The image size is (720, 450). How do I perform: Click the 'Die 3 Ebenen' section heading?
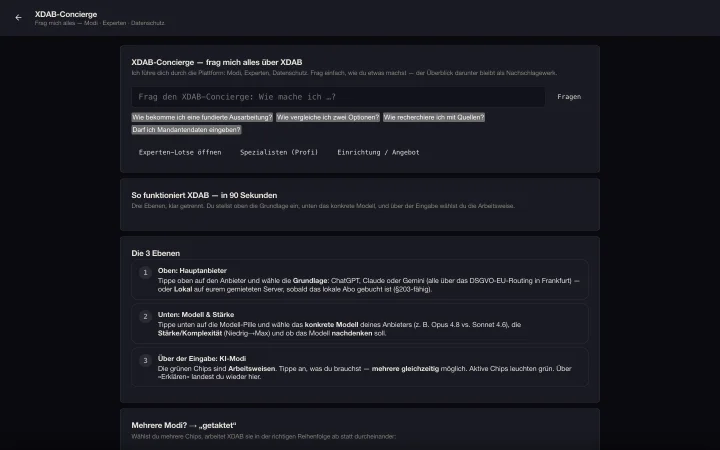[156, 253]
